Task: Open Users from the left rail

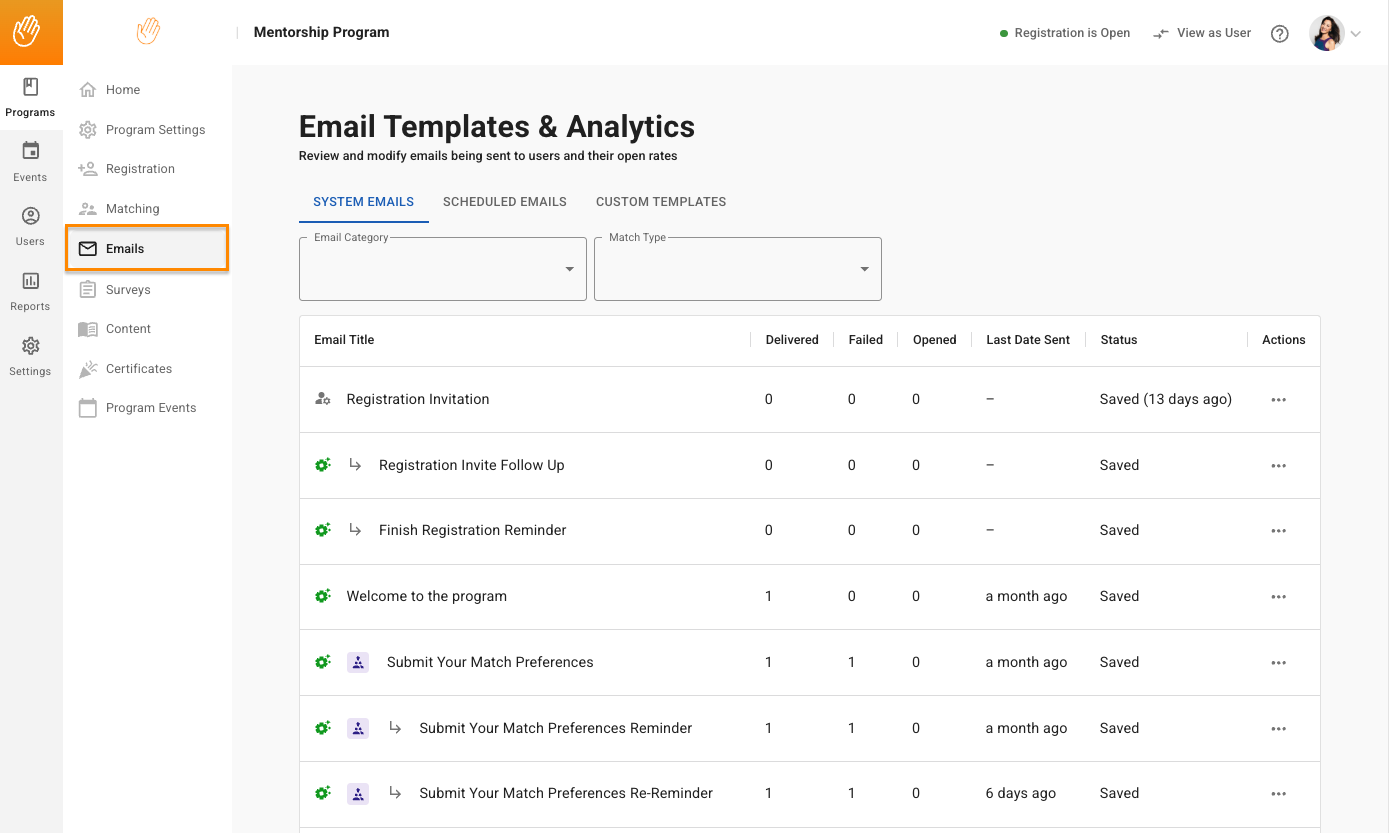Action: 30,227
